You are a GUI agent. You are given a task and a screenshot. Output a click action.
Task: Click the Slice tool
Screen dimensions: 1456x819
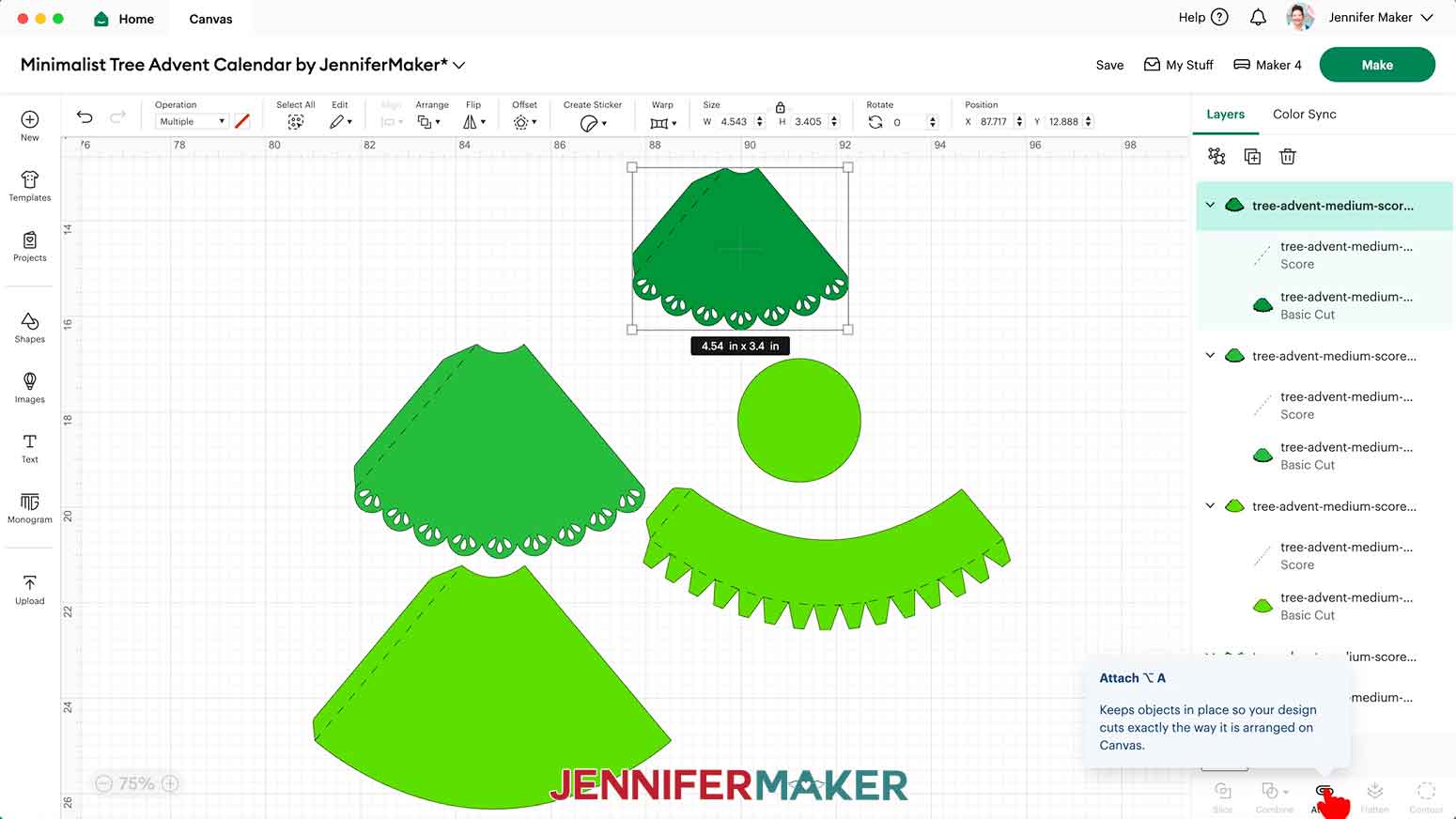point(1222,796)
